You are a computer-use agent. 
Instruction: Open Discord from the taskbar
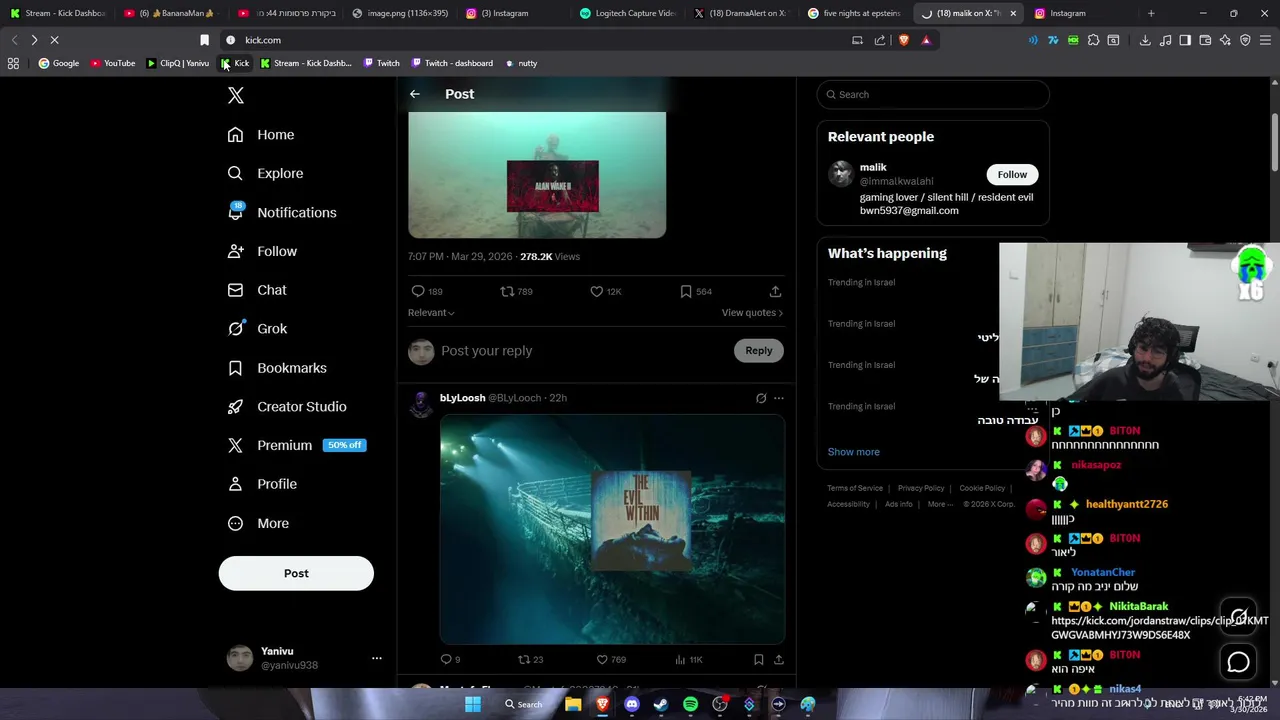(631, 704)
